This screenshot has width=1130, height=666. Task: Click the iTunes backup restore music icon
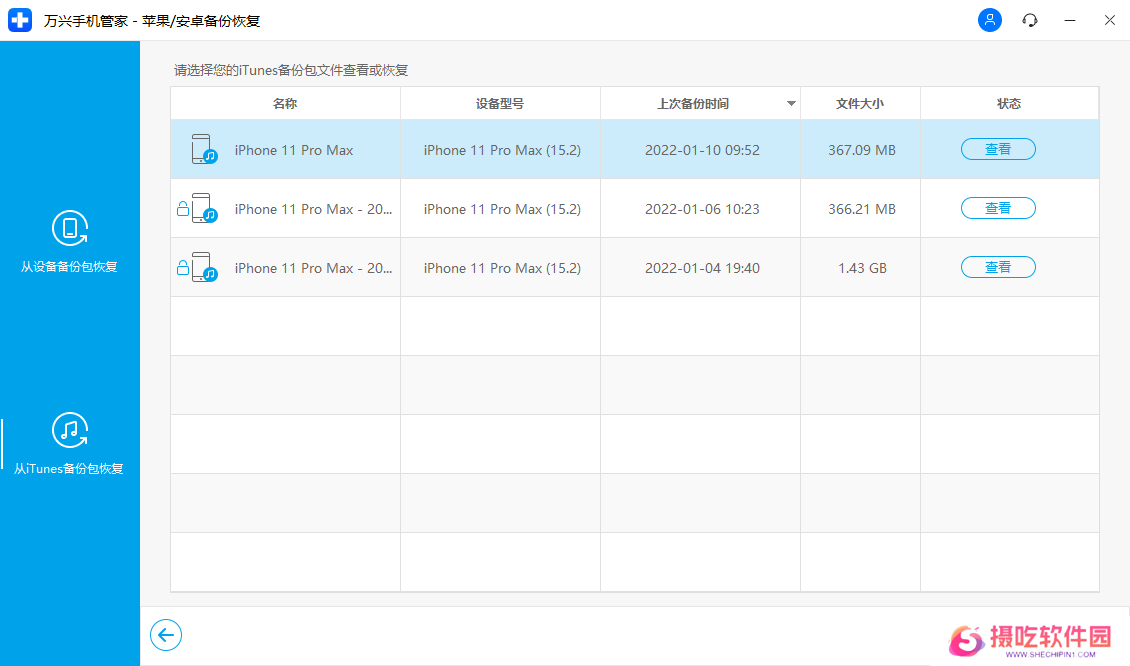click(70, 430)
